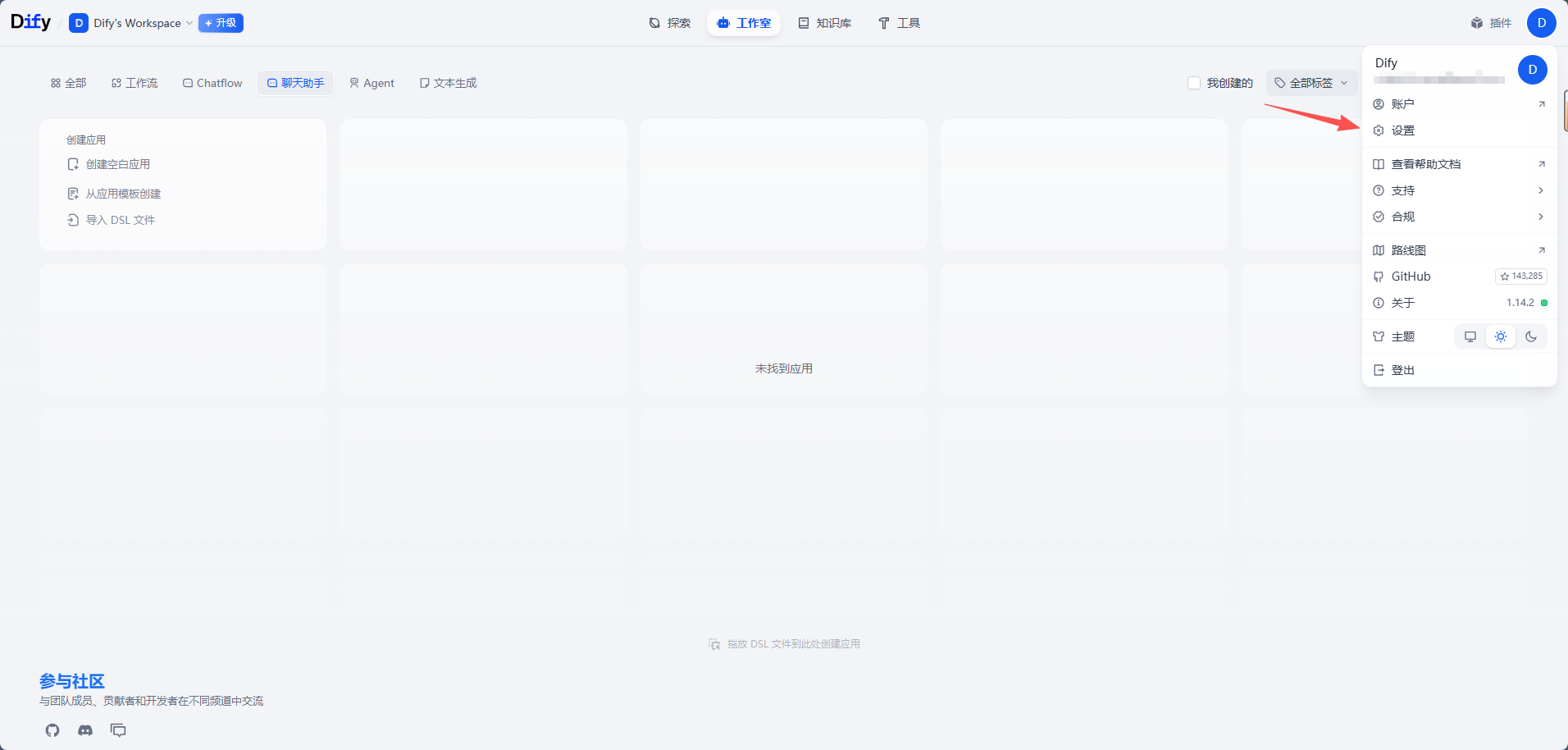
Task: Click the 从应用模板创建 icon
Action: [73, 194]
